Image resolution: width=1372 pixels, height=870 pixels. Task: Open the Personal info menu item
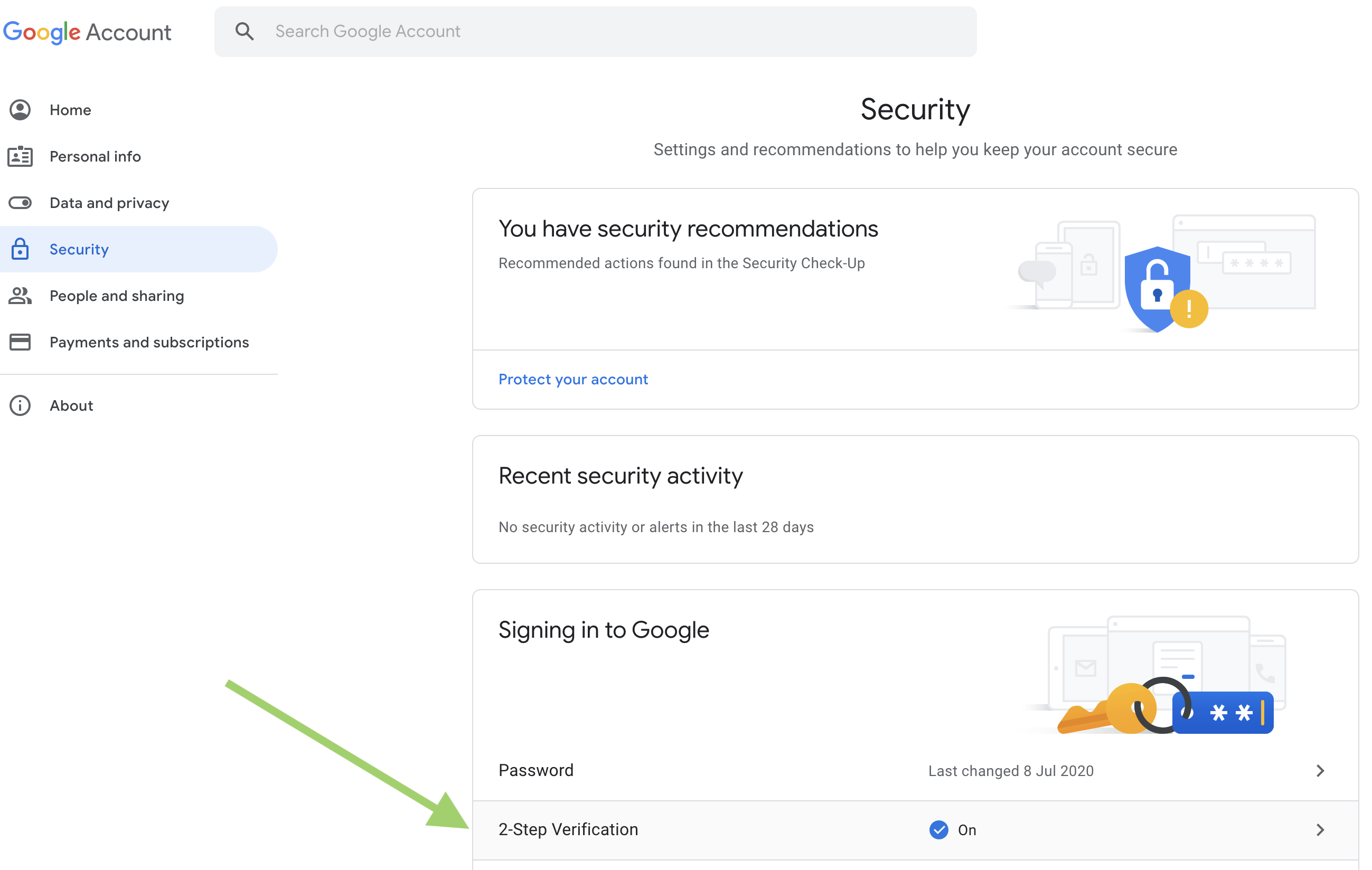coord(95,156)
